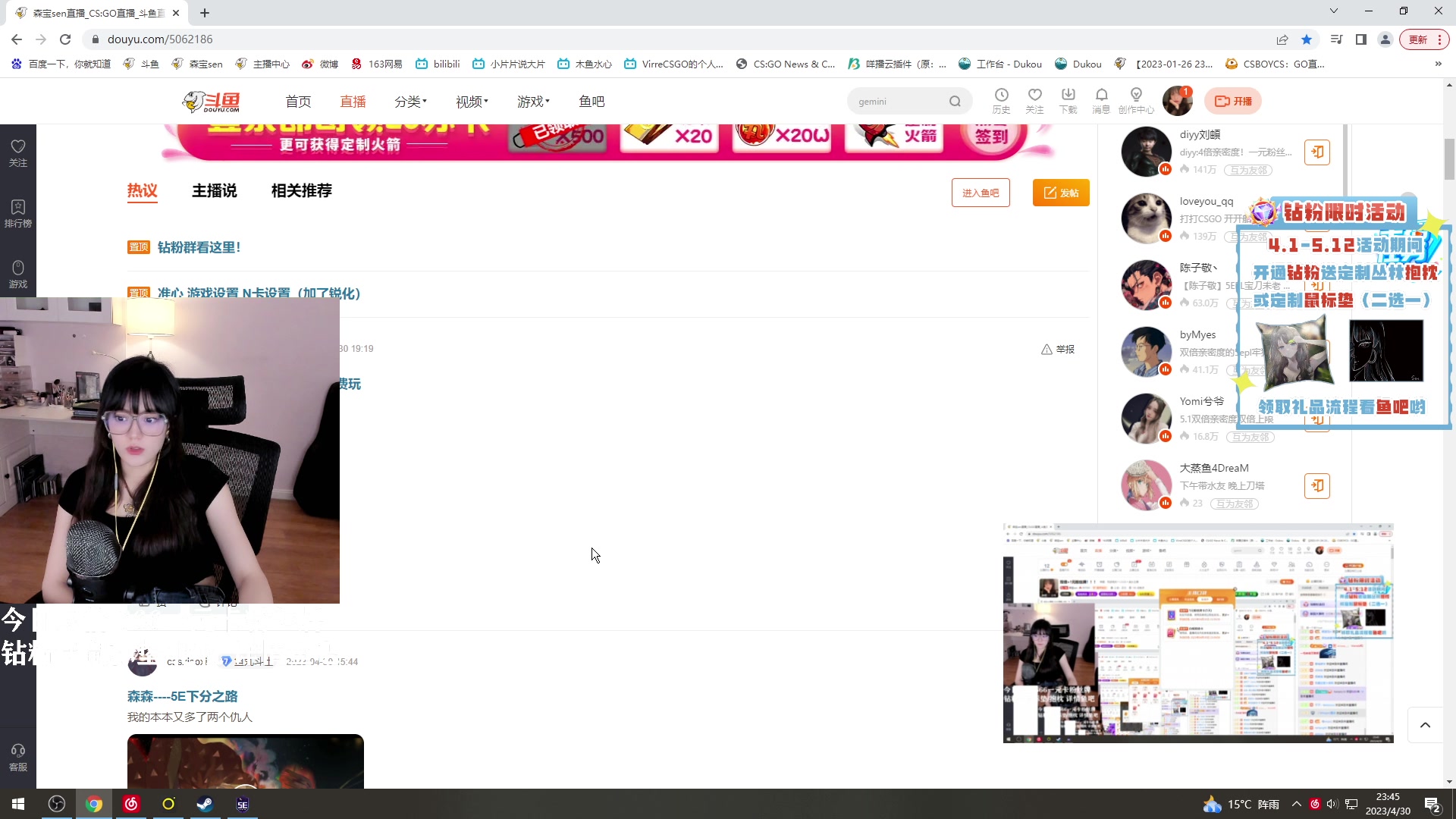Expand the 分类 dropdown menu

[x=410, y=102]
